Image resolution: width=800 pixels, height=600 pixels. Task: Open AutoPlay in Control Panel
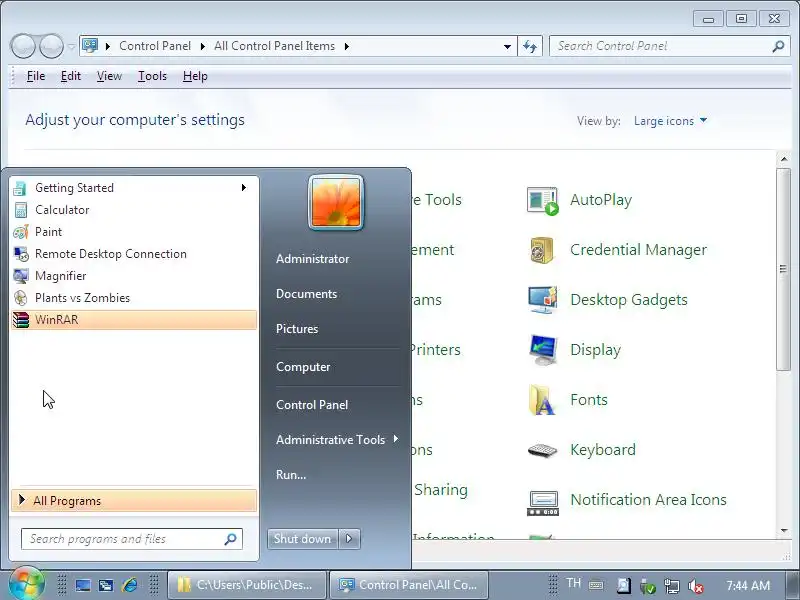(x=580, y=200)
